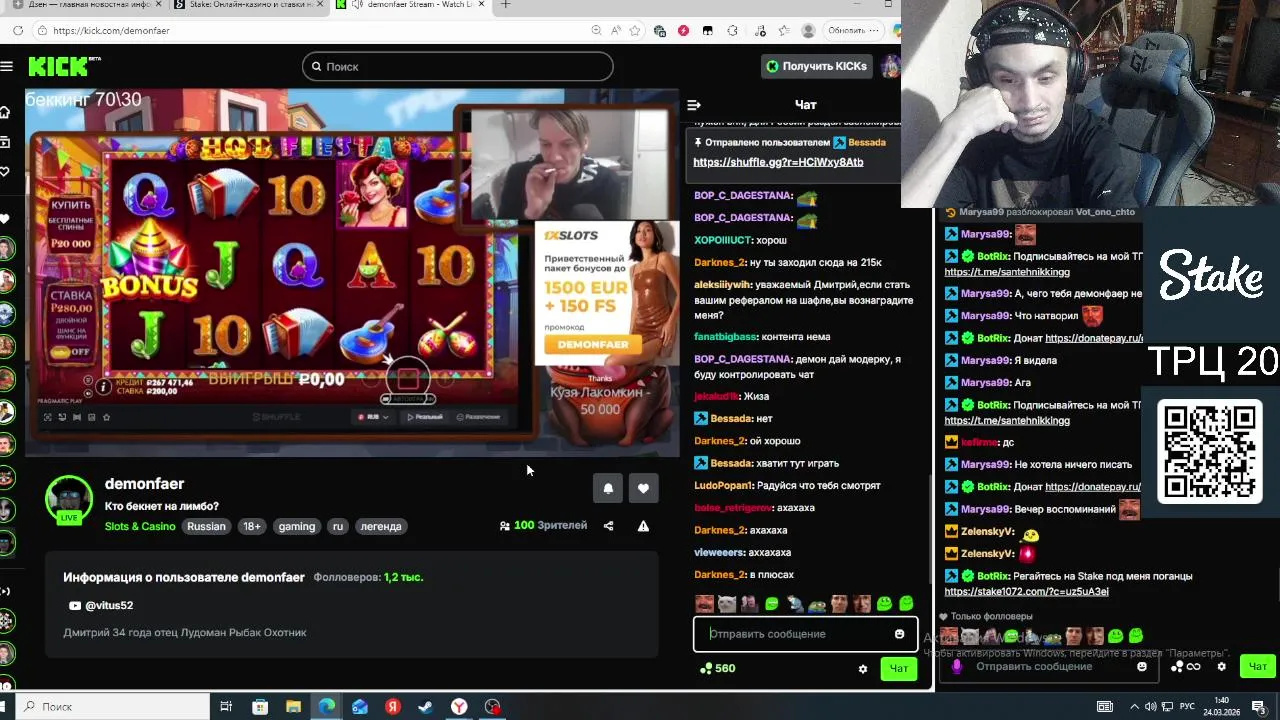
Task: Open Task View on the taskbar
Action: point(226,707)
